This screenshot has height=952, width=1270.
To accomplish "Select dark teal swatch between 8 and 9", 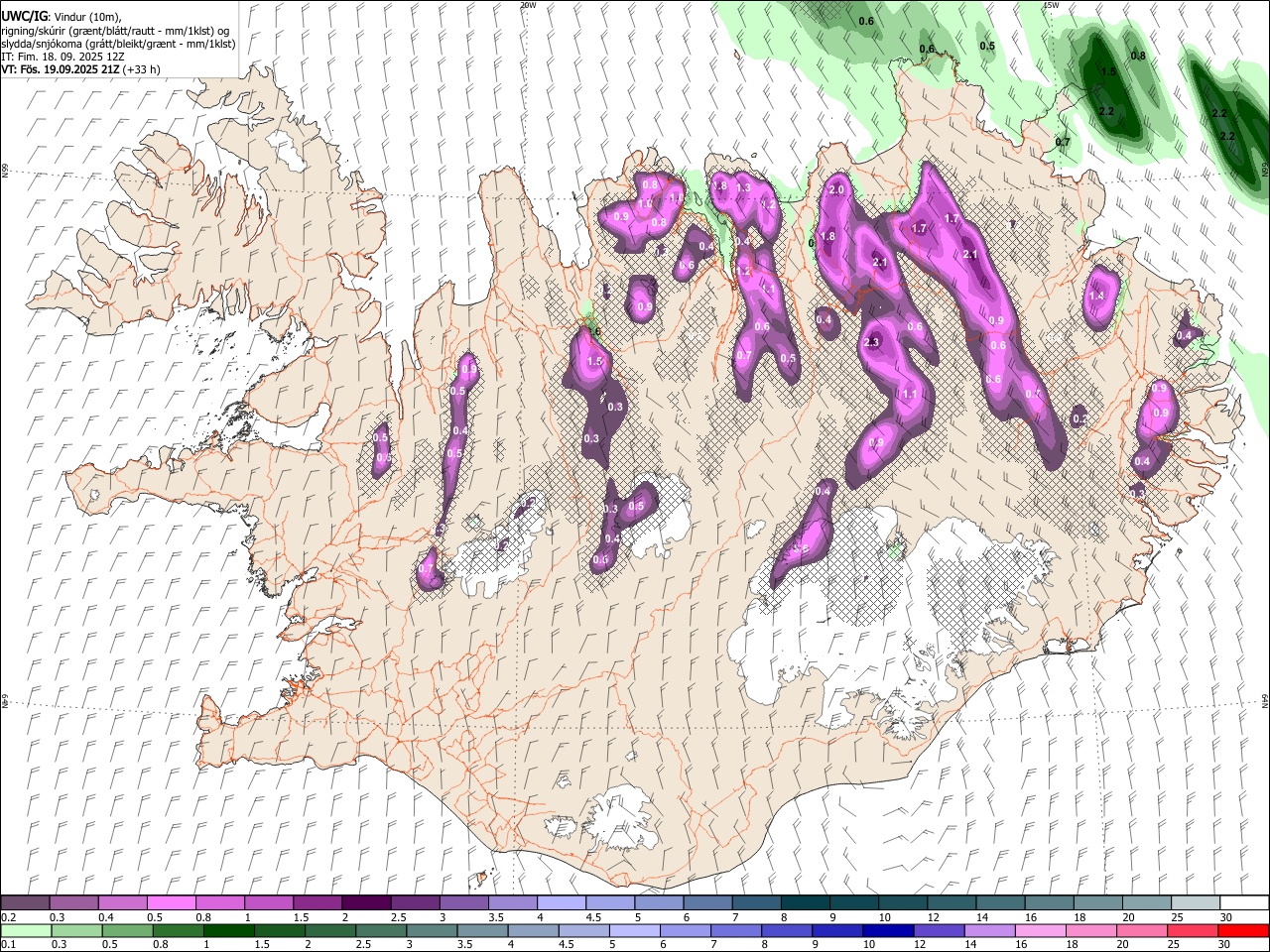I will tap(804, 903).
